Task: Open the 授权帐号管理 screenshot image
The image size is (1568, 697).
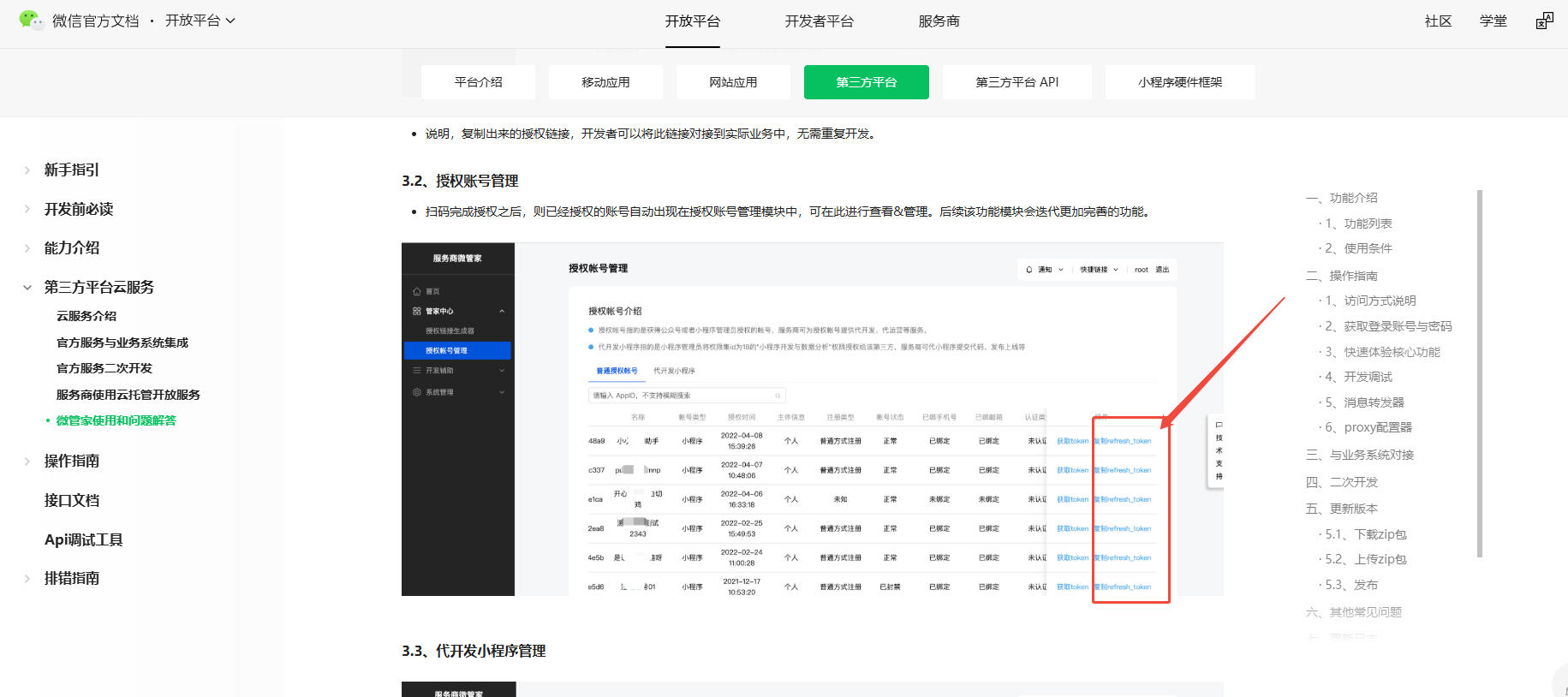Action: [x=812, y=420]
